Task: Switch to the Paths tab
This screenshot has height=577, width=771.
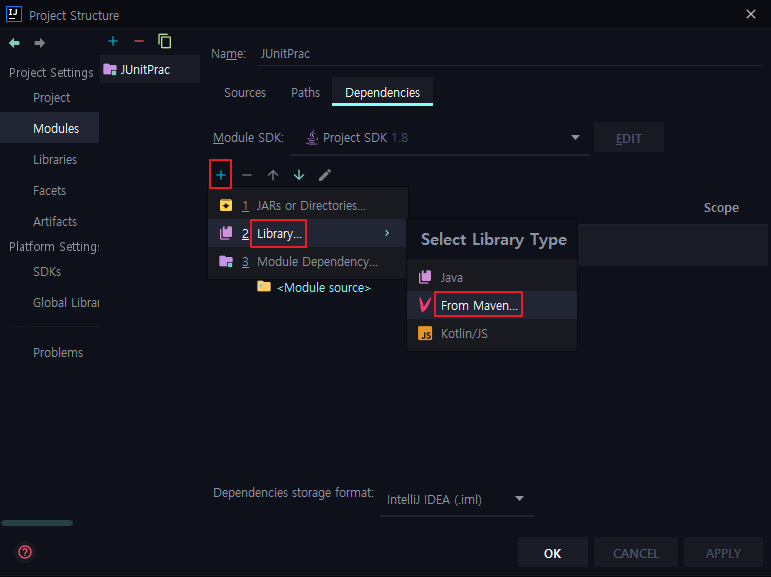Action: [305, 92]
